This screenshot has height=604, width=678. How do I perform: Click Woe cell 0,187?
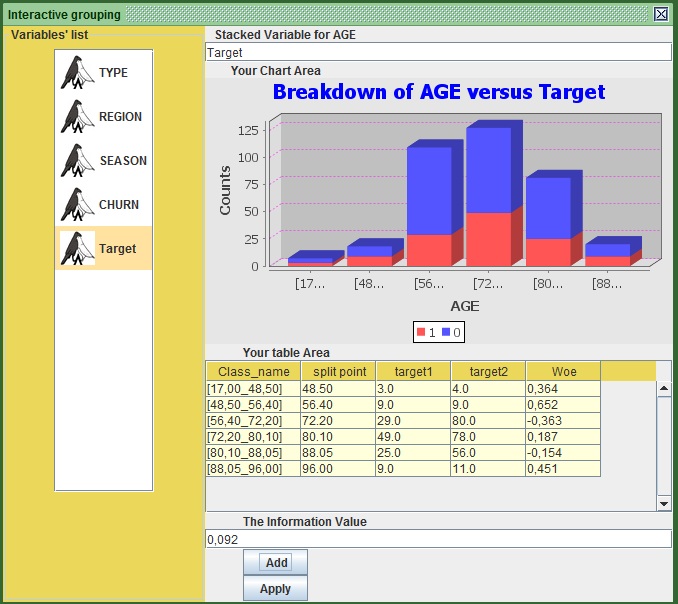(563, 437)
